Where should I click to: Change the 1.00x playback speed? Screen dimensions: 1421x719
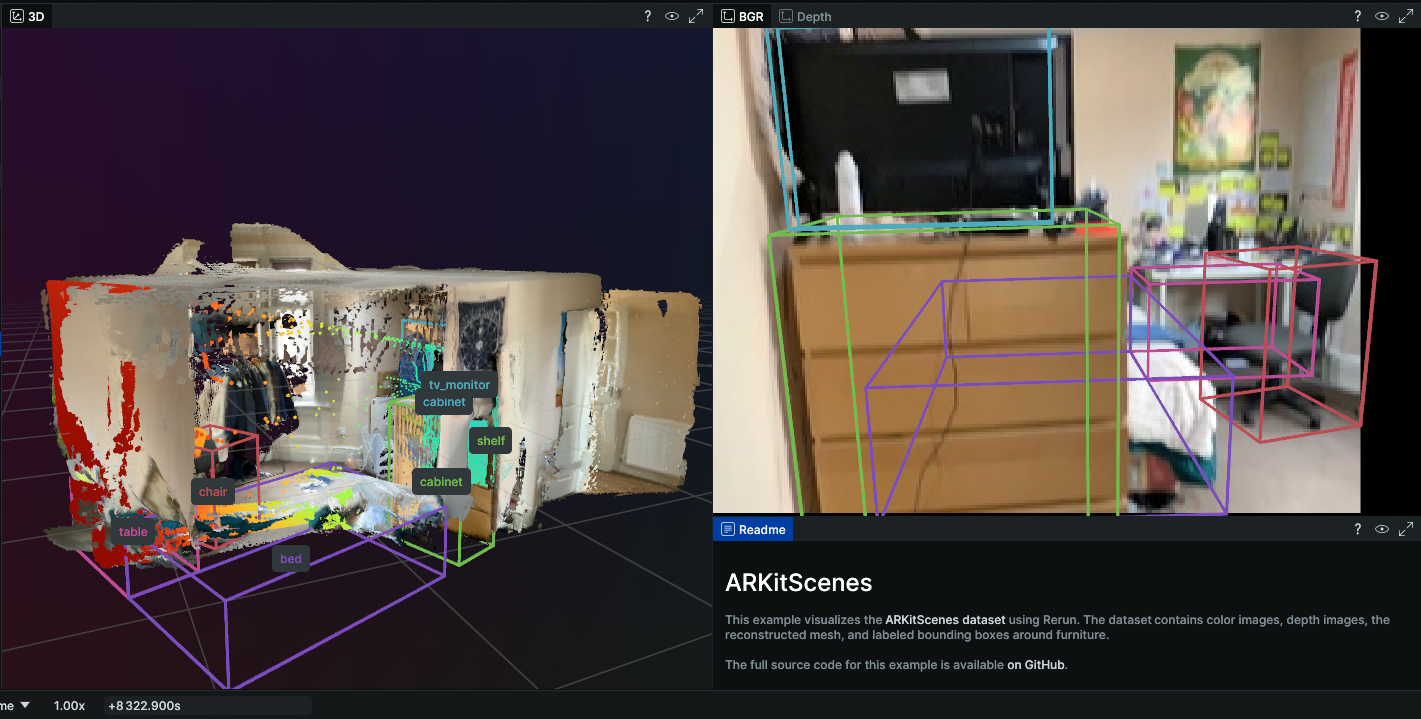pyautogui.click(x=69, y=705)
